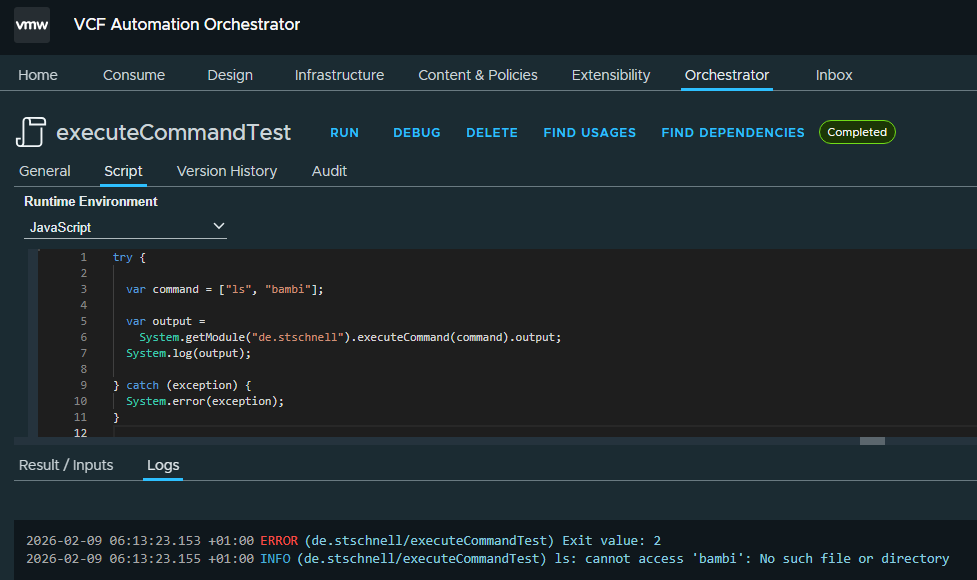
Task: Switch to the General tab
Action: tap(45, 171)
